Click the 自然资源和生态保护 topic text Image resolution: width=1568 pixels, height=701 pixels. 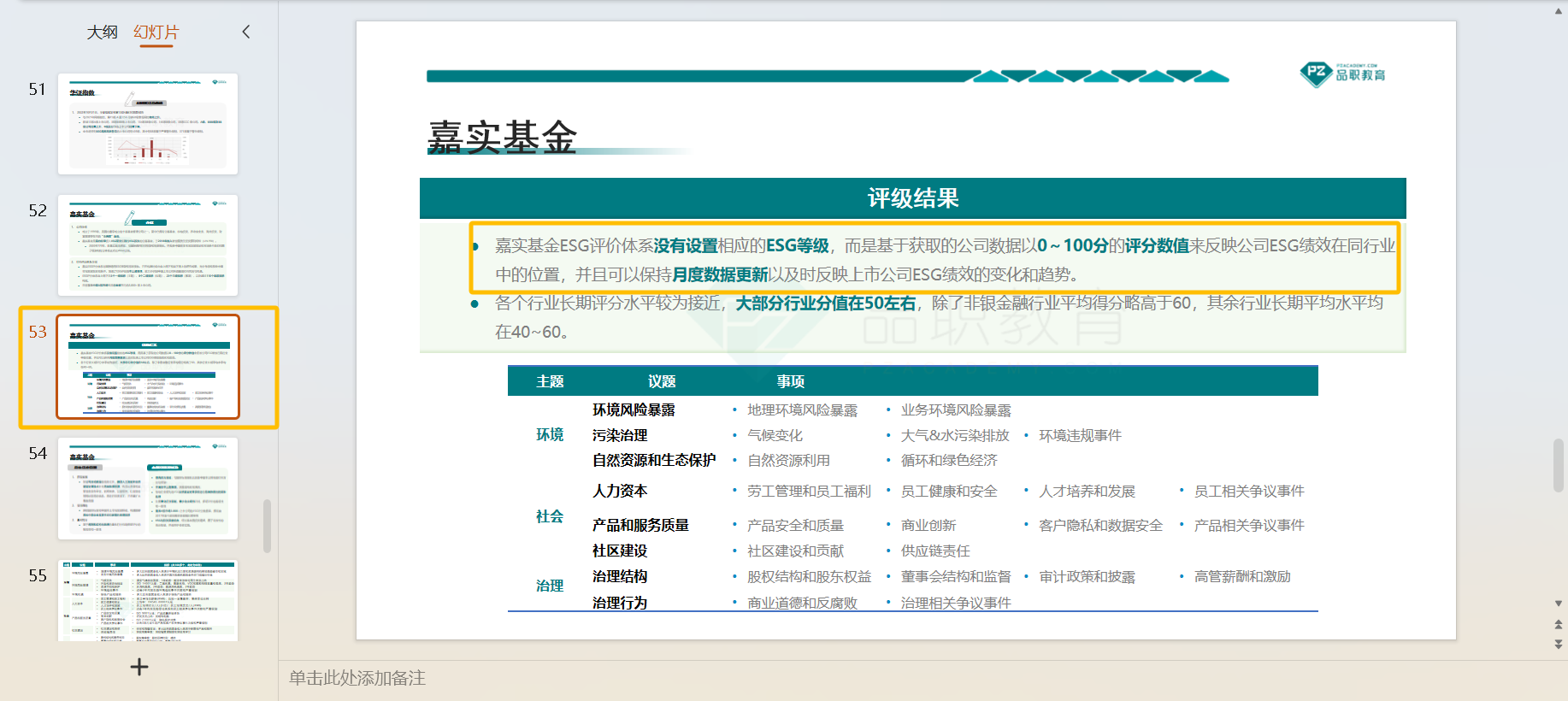point(654,461)
